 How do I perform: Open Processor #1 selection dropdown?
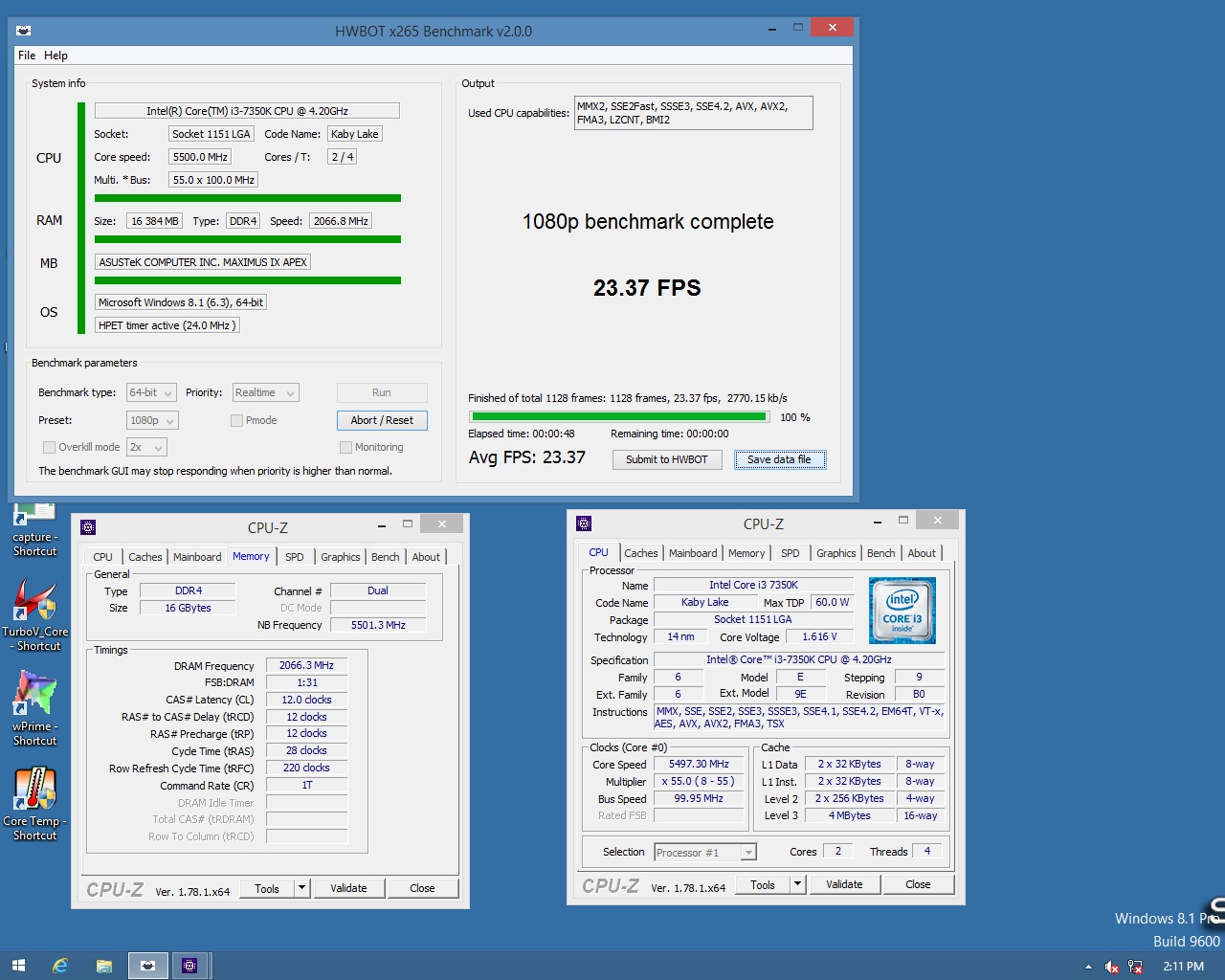(x=705, y=852)
